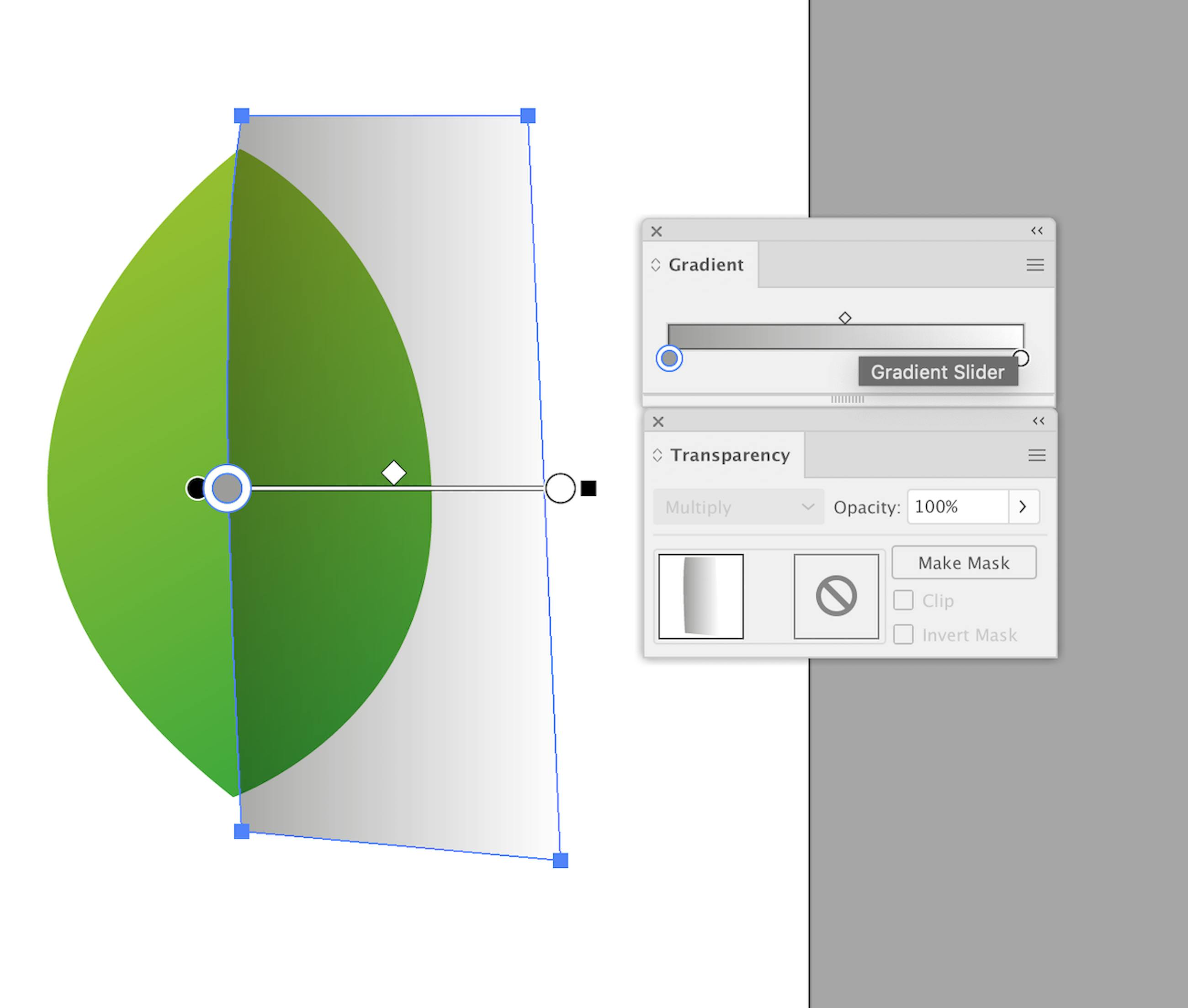Screen dimensions: 1188x1008
Task: Click the Make Mask button
Action: click(964, 562)
